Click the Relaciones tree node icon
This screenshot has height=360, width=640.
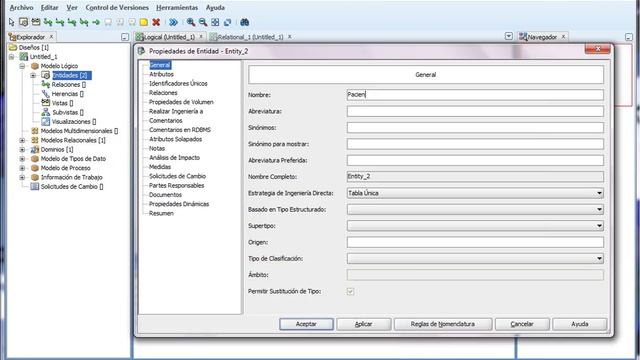46,84
